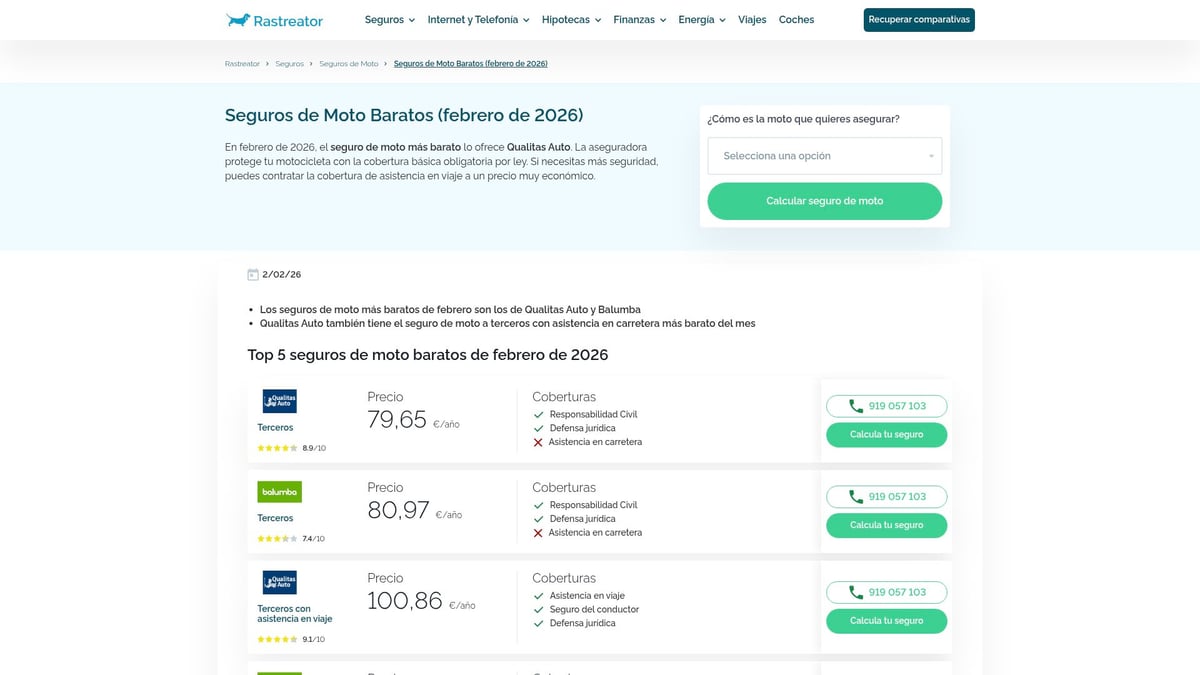
Task: Click the red X beside Asistencia en carretera
Action: [x=538, y=441]
